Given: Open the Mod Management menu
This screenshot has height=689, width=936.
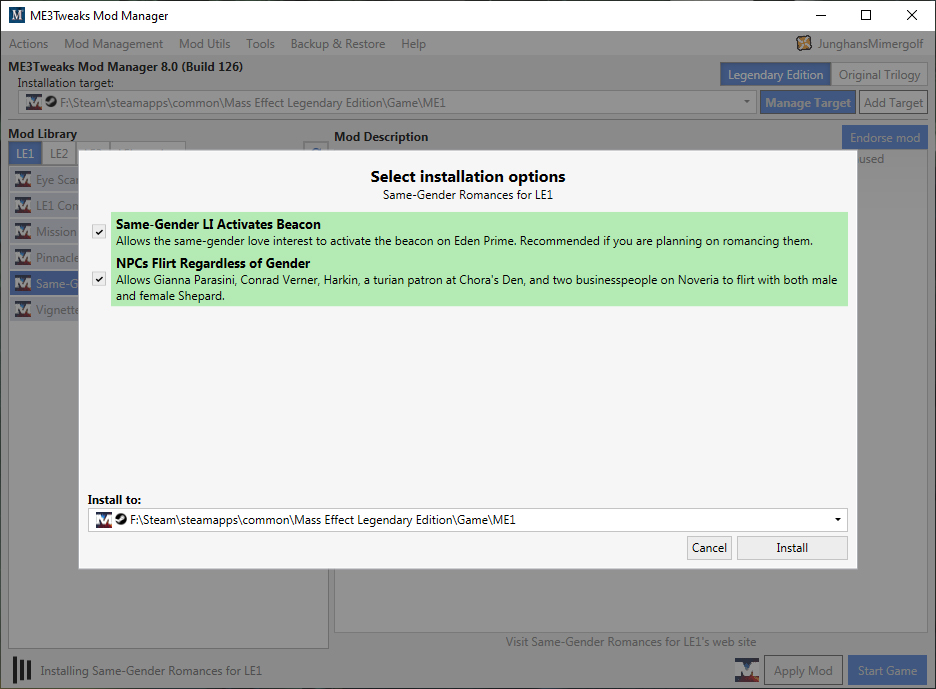Looking at the screenshot, I should point(113,44).
